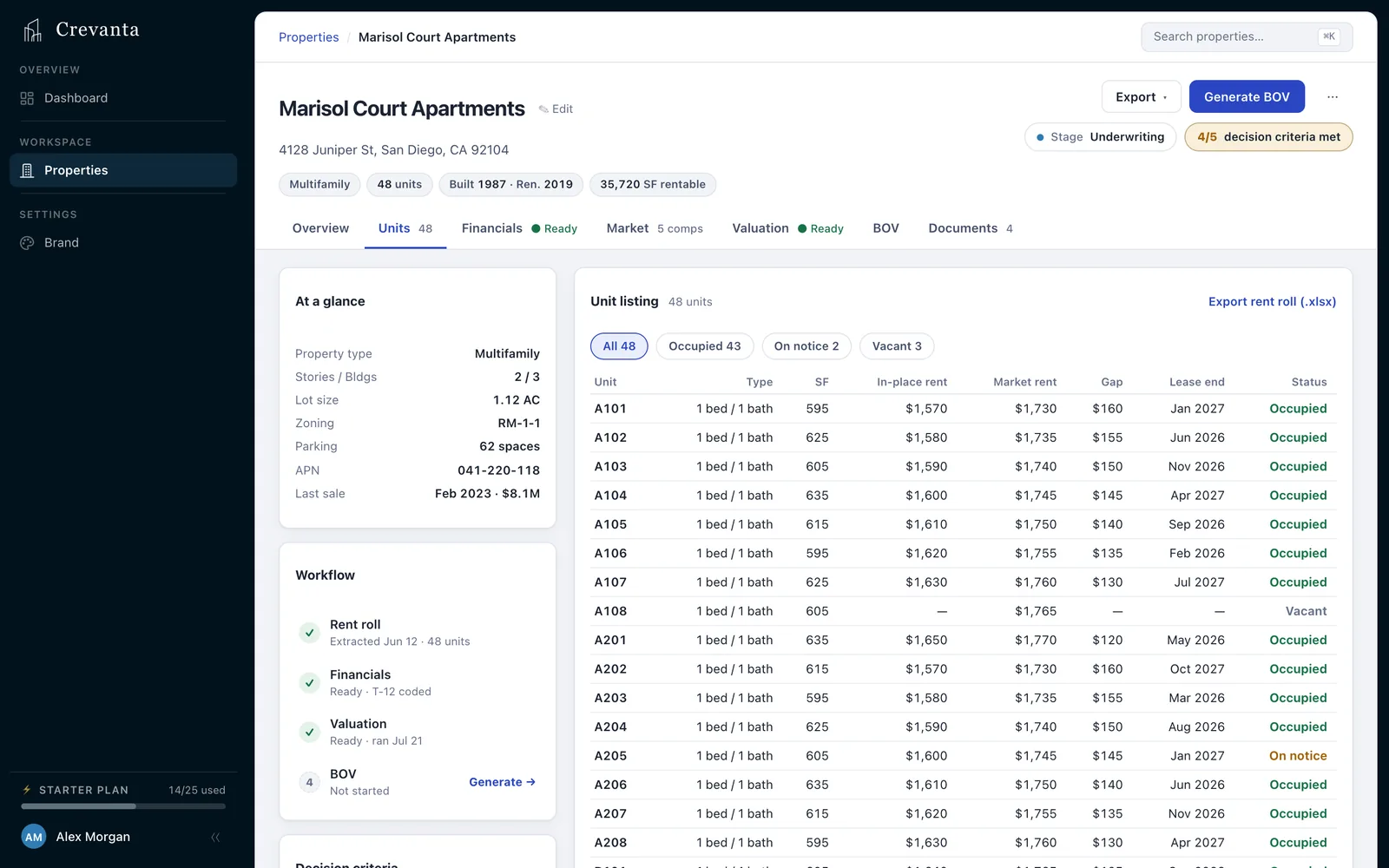Focus the Search properties field
This screenshot has height=868, width=1389.
point(1247,36)
